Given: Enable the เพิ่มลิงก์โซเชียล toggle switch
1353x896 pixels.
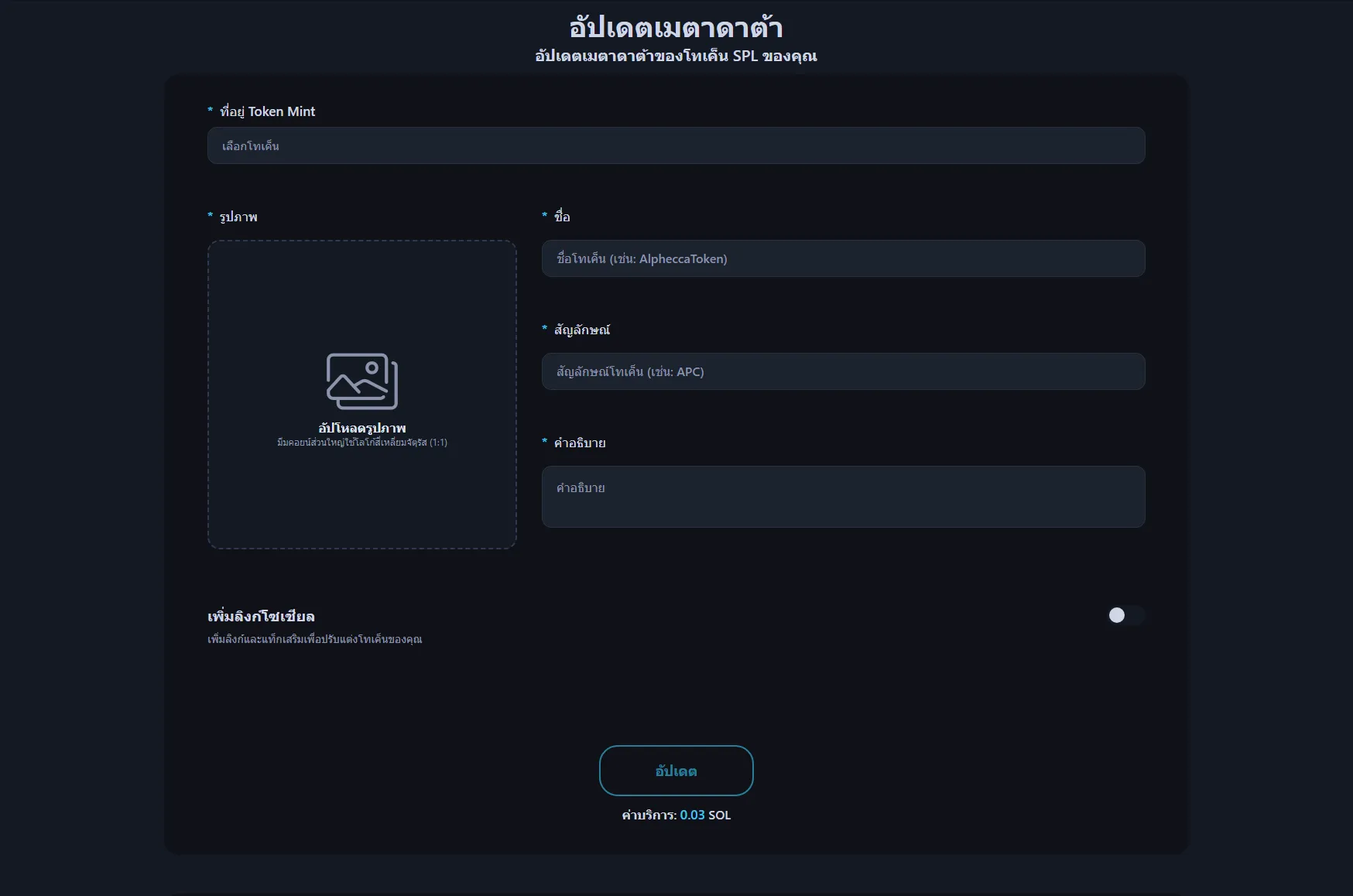Looking at the screenshot, I should click(x=1125, y=615).
